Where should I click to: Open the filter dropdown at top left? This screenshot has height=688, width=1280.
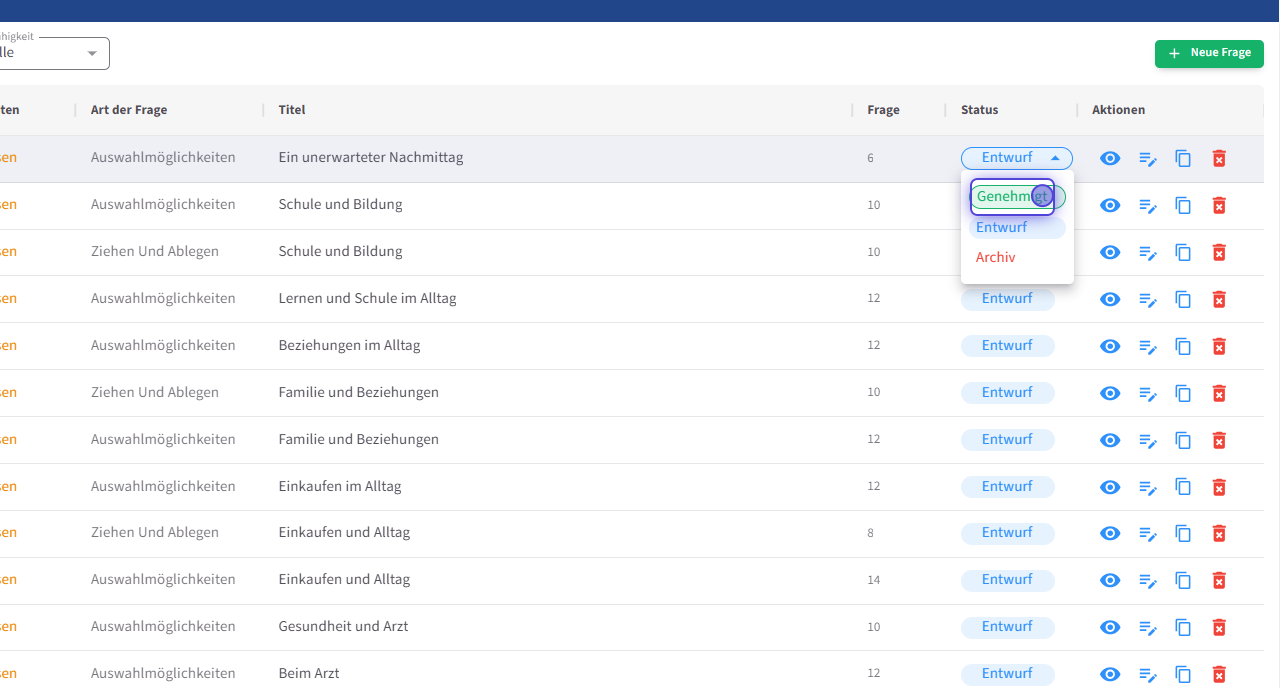(x=55, y=53)
